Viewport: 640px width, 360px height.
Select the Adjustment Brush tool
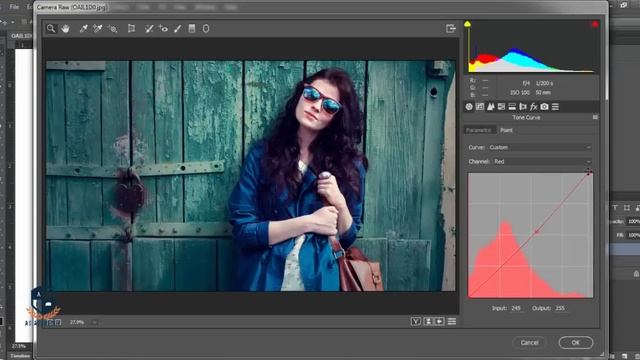pos(178,29)
